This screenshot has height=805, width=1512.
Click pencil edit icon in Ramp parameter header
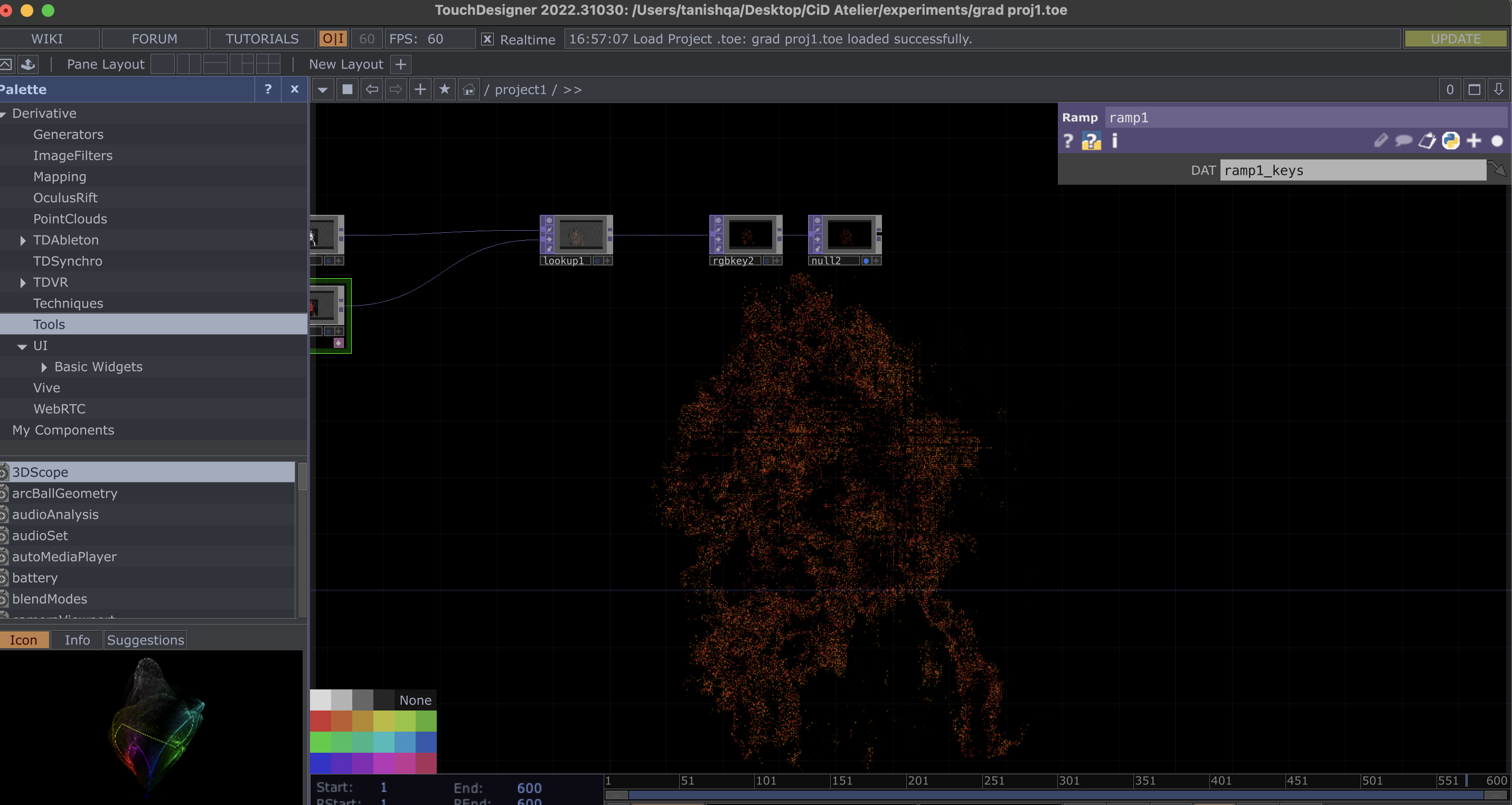coord(1380,140)
